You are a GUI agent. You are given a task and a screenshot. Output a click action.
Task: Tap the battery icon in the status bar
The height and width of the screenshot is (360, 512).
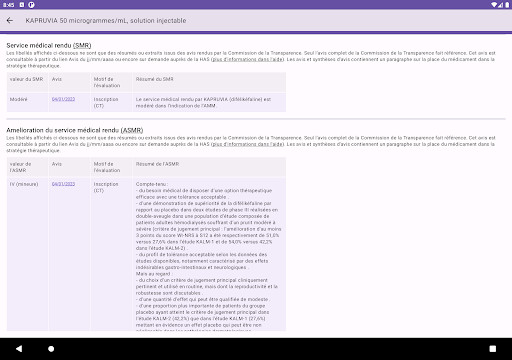(507, 5)
